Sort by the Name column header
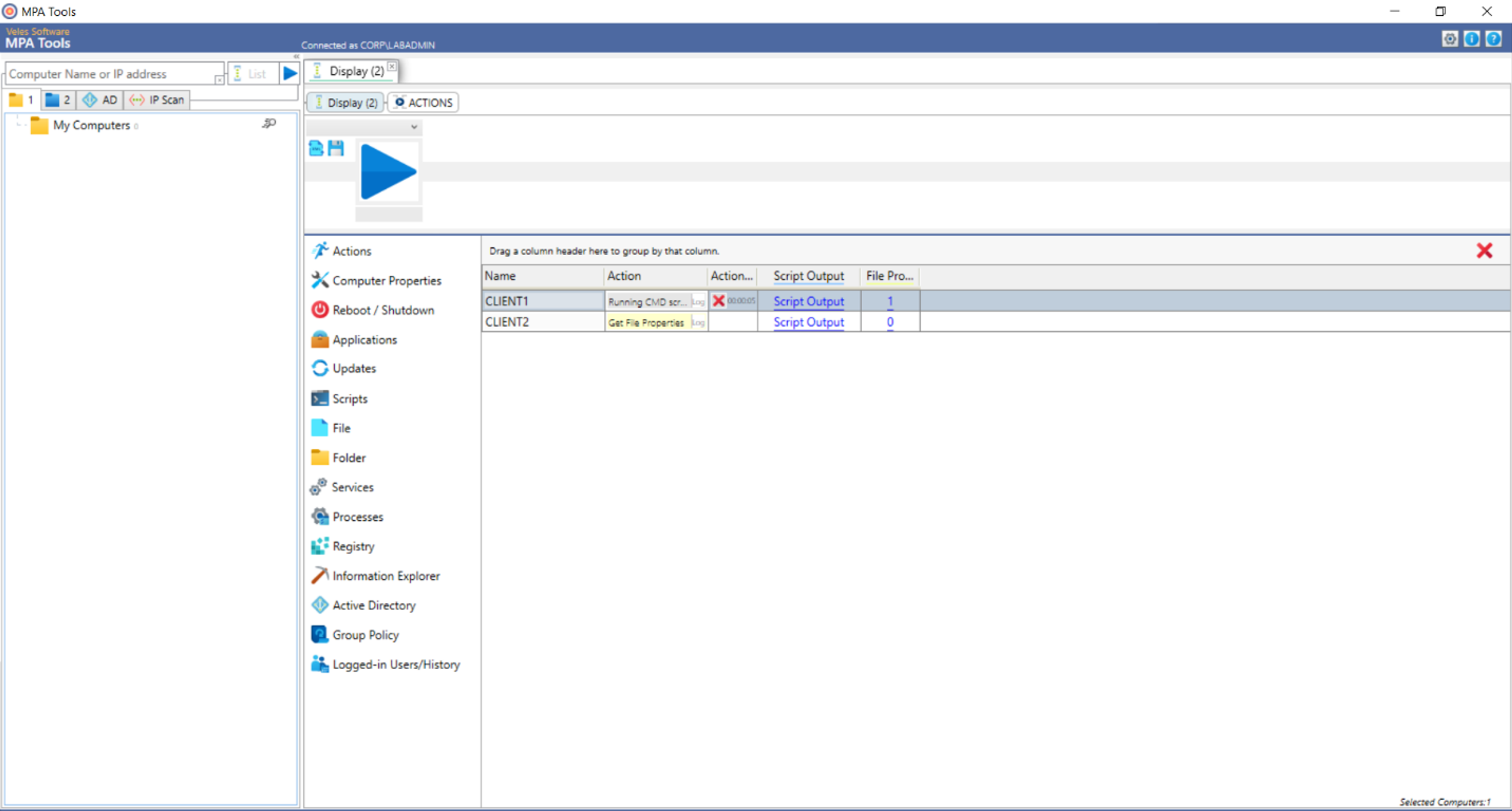The image size is (1512, 811). (x=543, y=276)
